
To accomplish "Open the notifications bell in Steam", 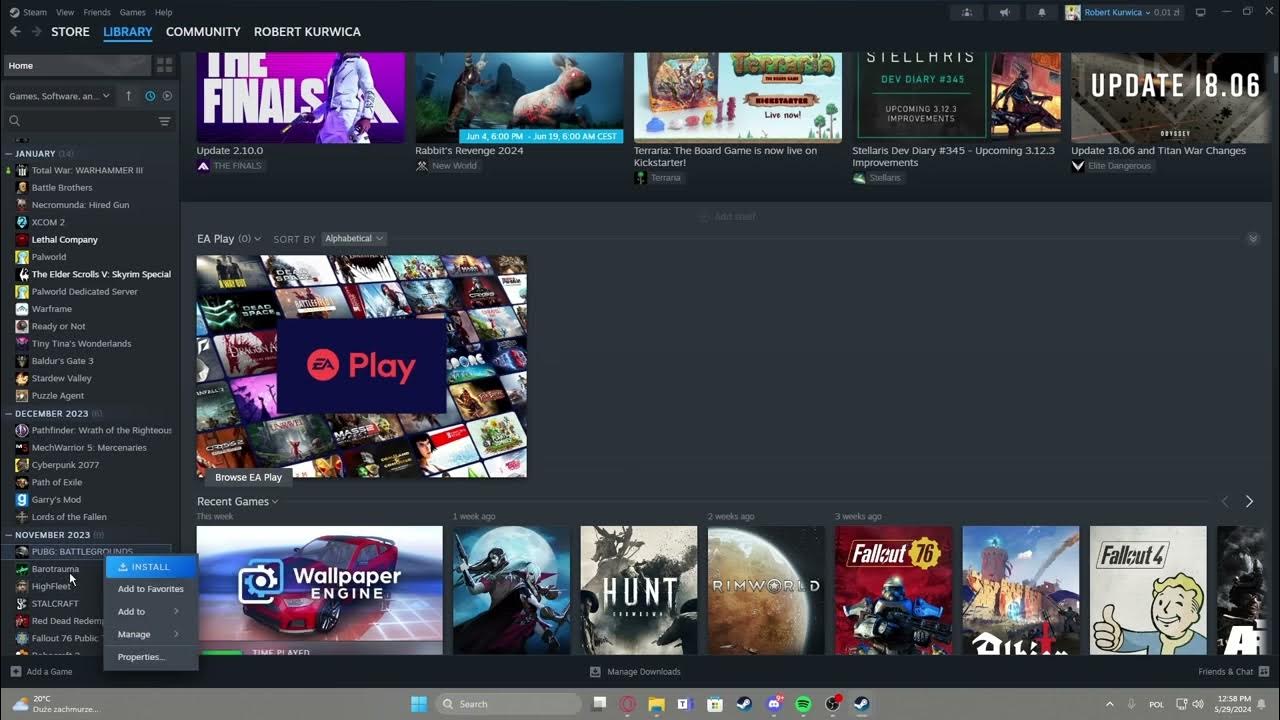I will point(1041,12).
